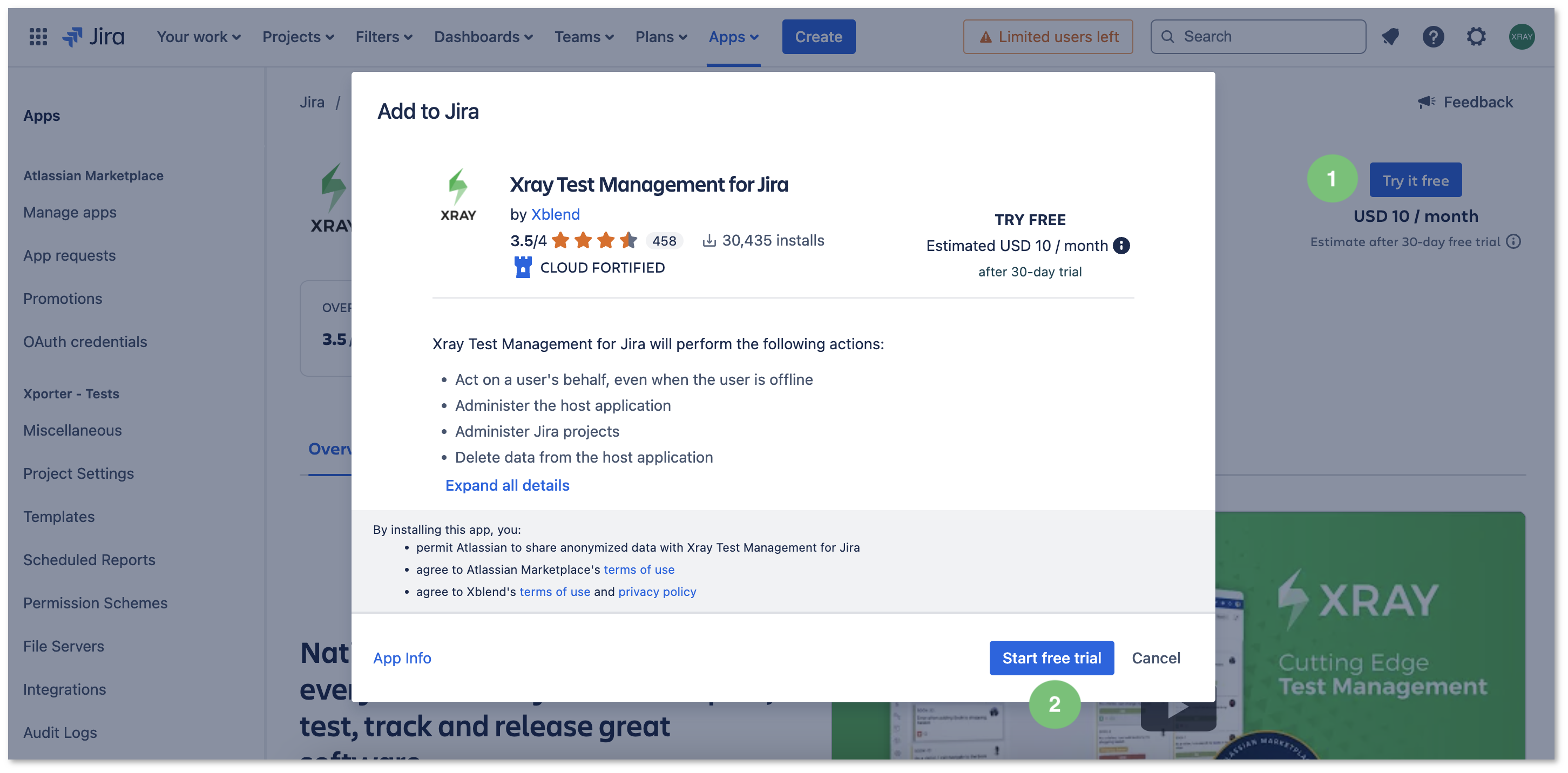Screen dimensions: 1568x773
Task: Open the app switcher grid icon
Action: [38, 37]
